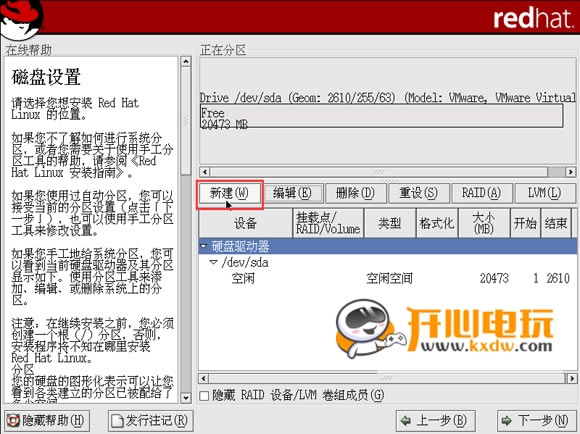Image resolution: width=580 pixels, height=434 pixels.
Task: Open the LVM(L) dialog
Action: pos(545,193)
